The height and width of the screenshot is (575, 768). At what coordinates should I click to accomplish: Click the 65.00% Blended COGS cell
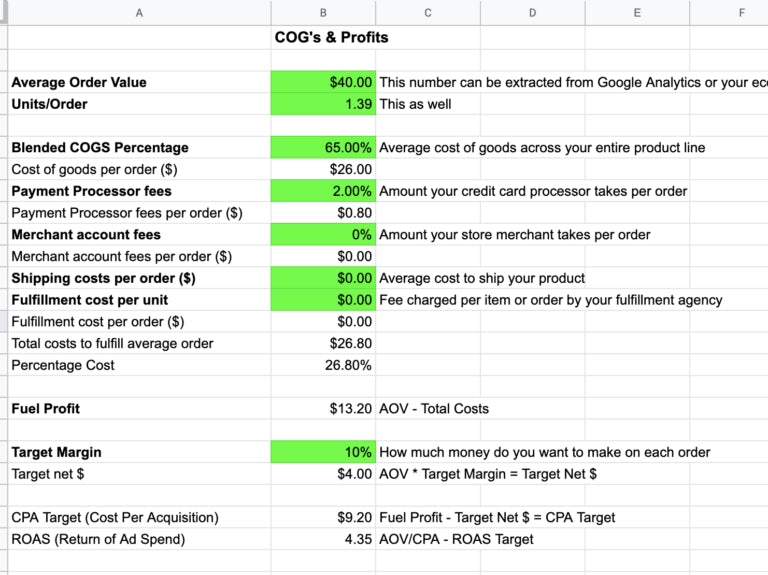[x=323, y=148]
